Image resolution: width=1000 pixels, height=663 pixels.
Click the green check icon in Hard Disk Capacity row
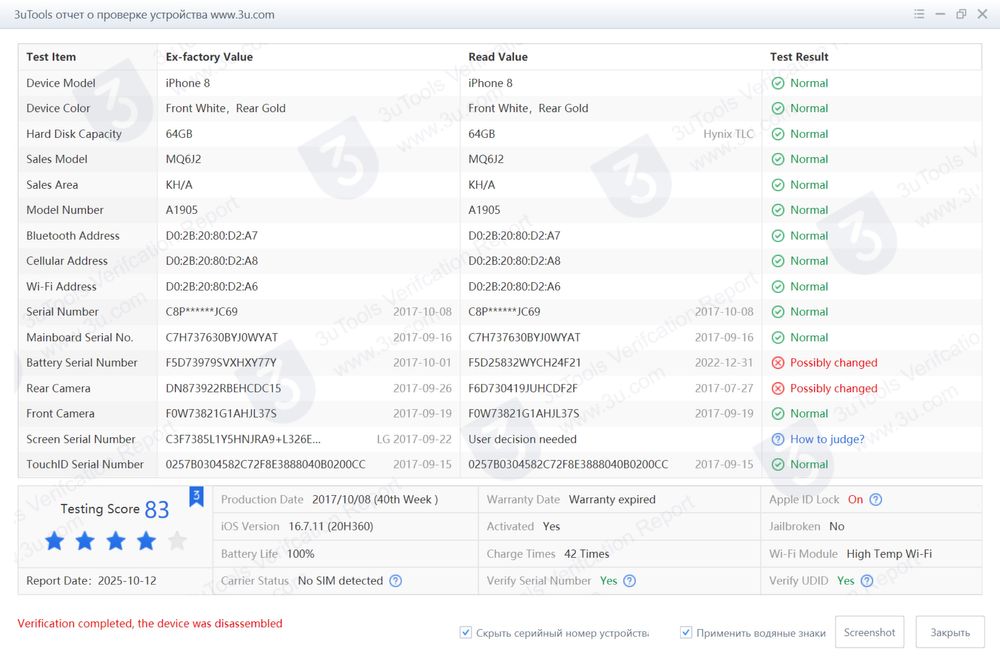778,134
